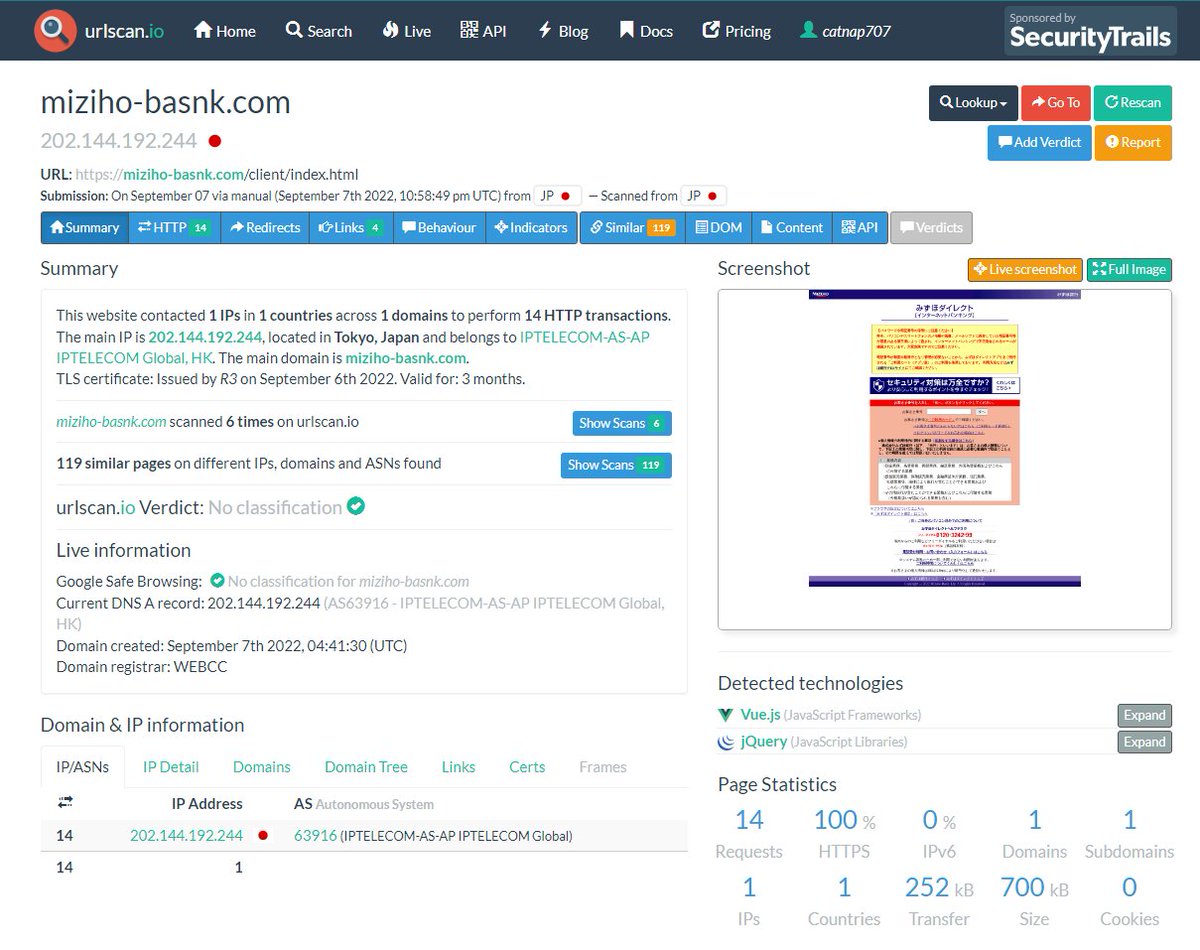Open the DOM tab
Image resolution: width=1200 pixels, height=950 pixels.
pos(719,227)
